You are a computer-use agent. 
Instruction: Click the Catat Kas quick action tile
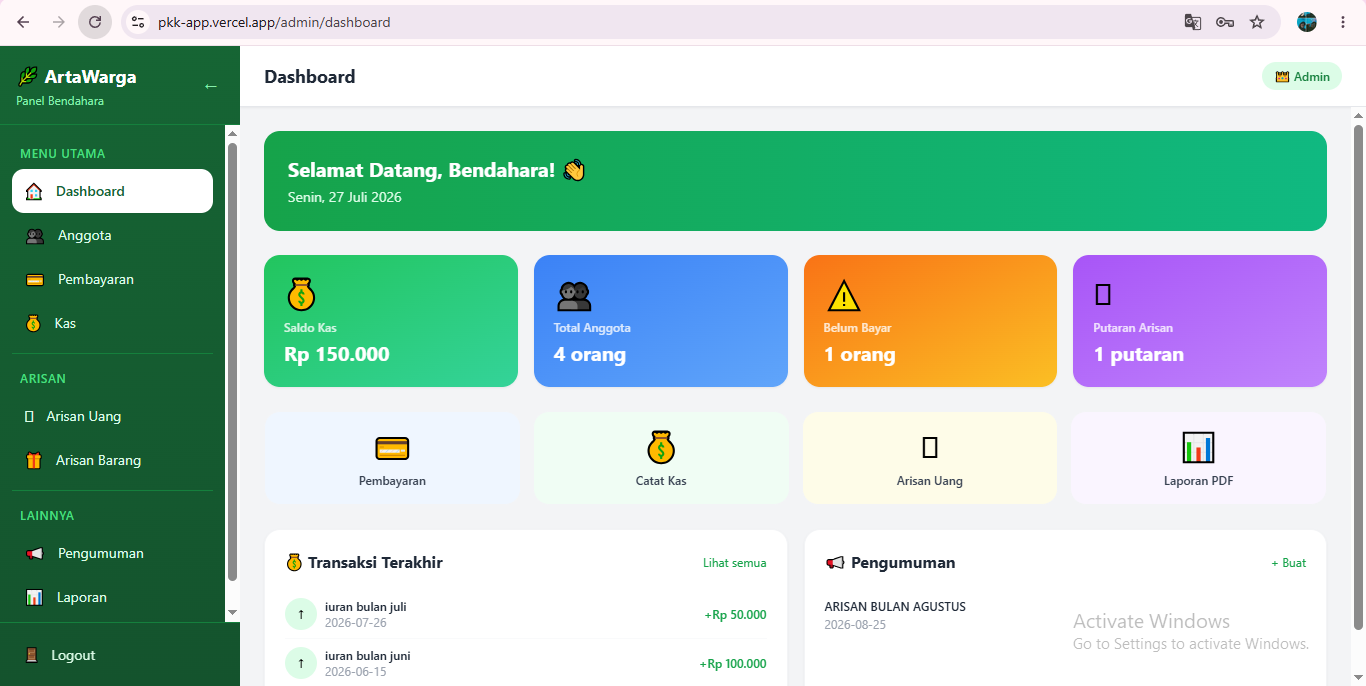tap(661, 458)
